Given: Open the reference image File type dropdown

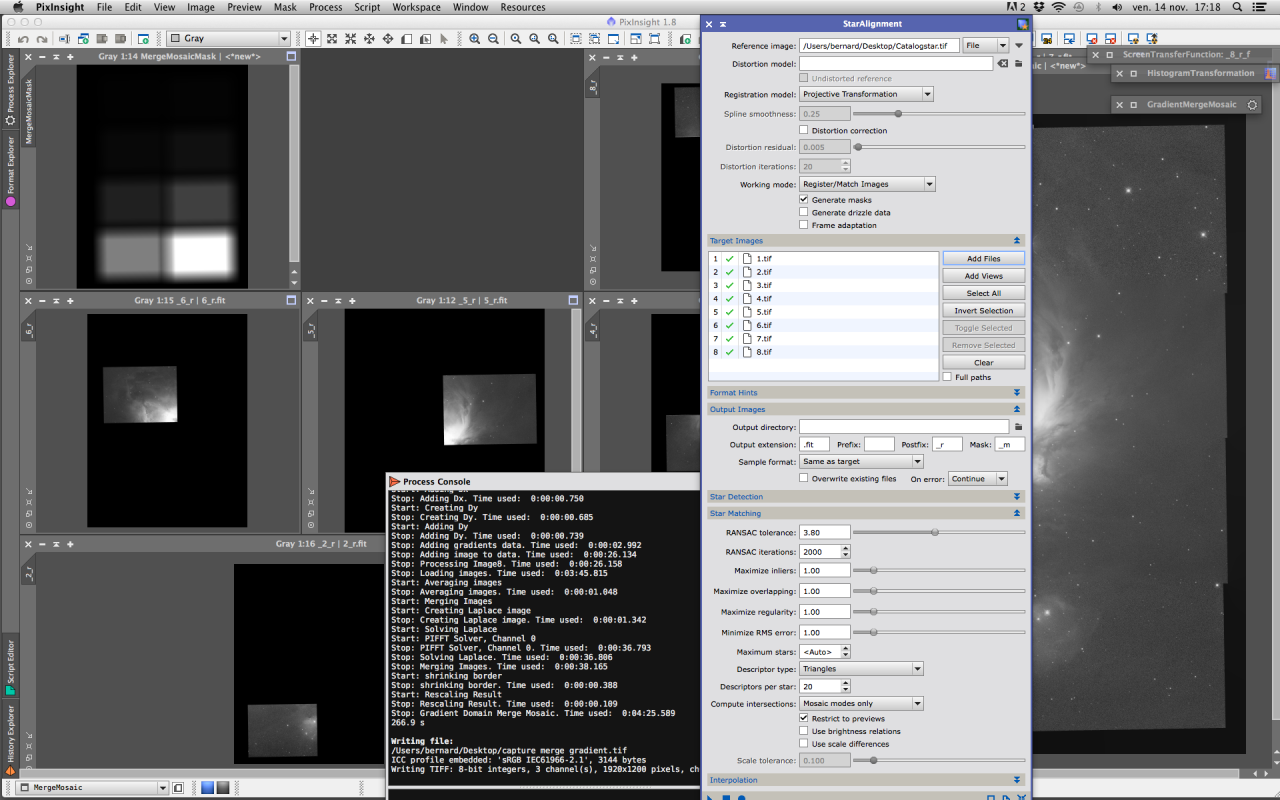Looking at the screenshot, I should tap(986, 45).
